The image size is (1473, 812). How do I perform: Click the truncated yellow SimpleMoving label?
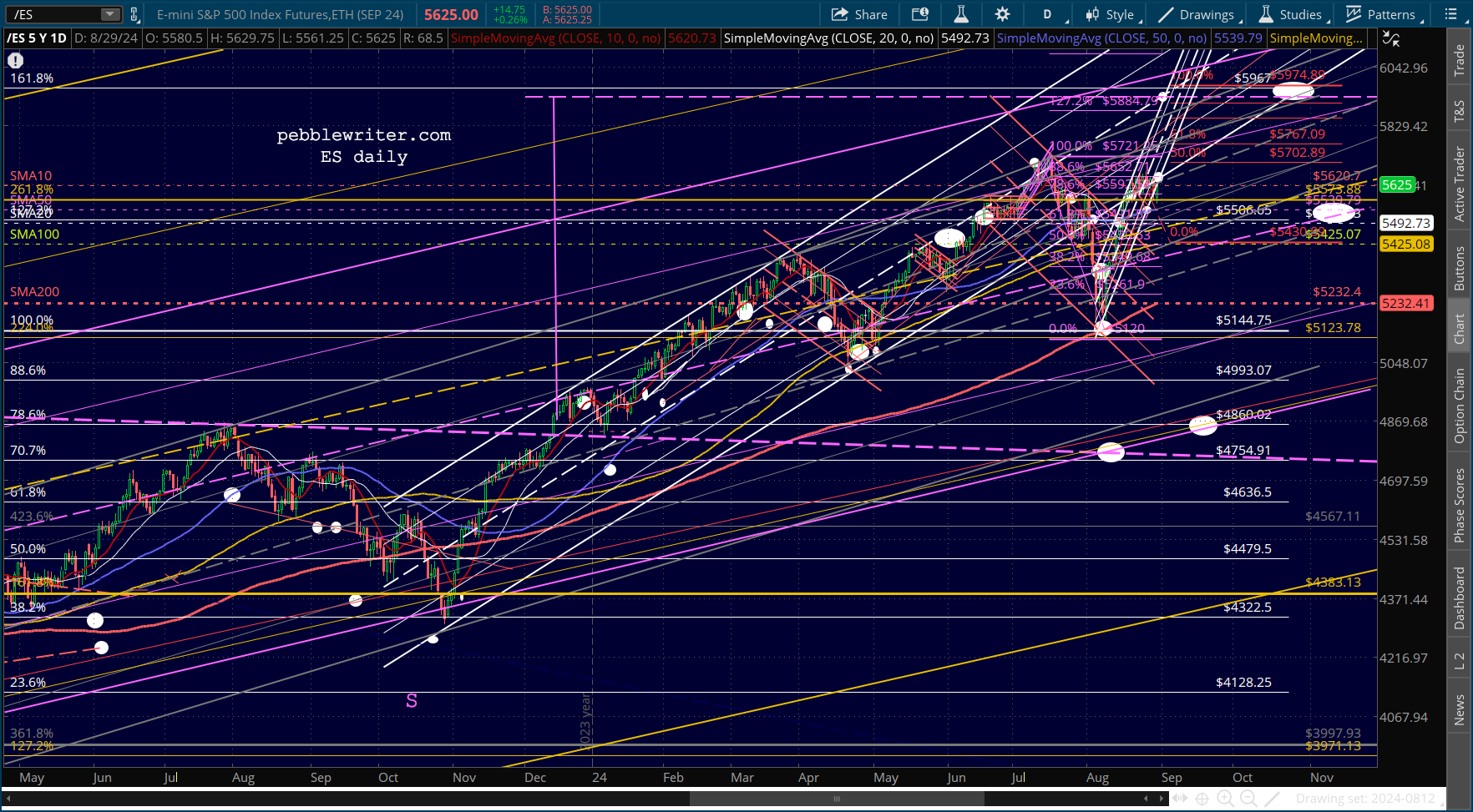1317,38
